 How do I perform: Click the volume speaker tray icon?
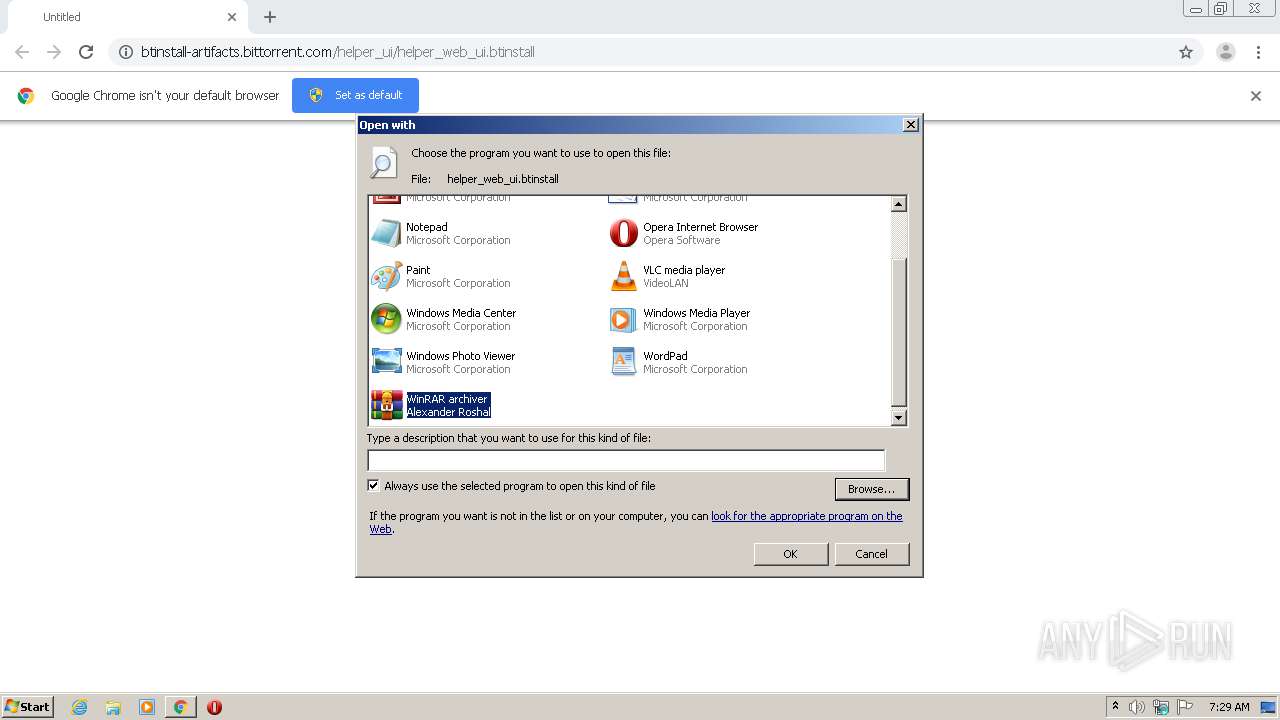(1137, 707)
